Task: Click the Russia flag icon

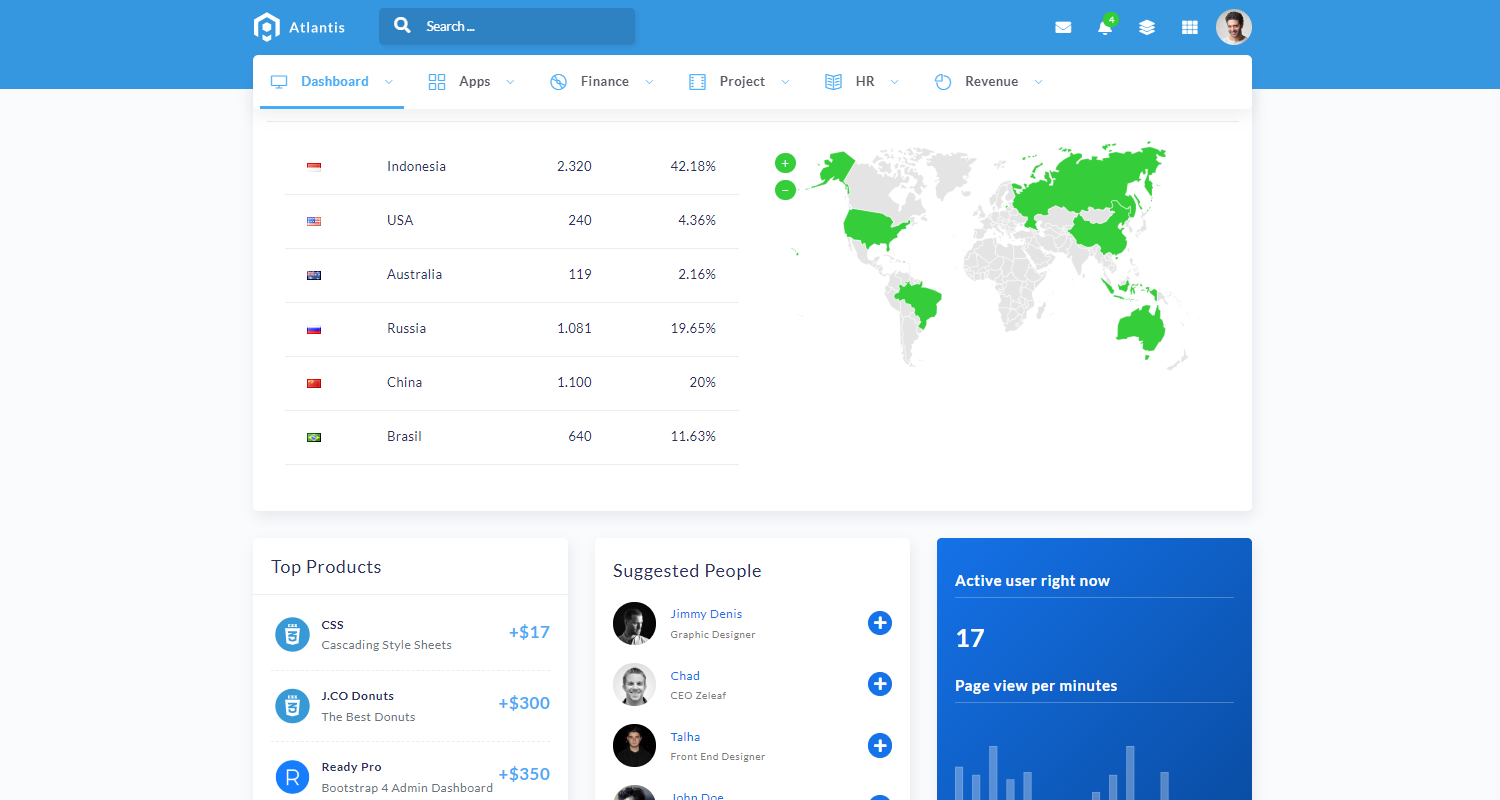Action: click(314, 329)
